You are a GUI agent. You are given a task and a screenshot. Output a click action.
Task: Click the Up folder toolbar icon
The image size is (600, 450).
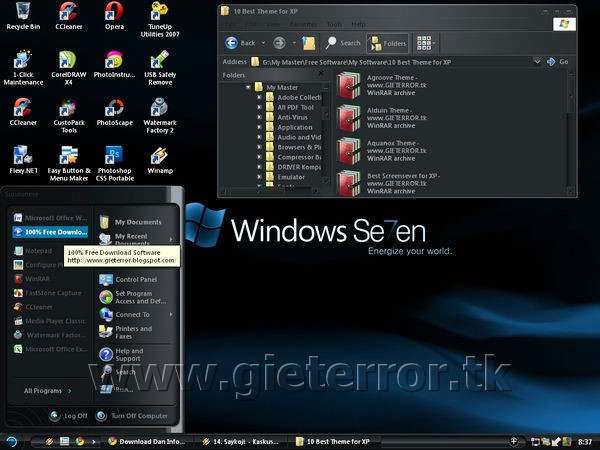[x=309, y=43]
